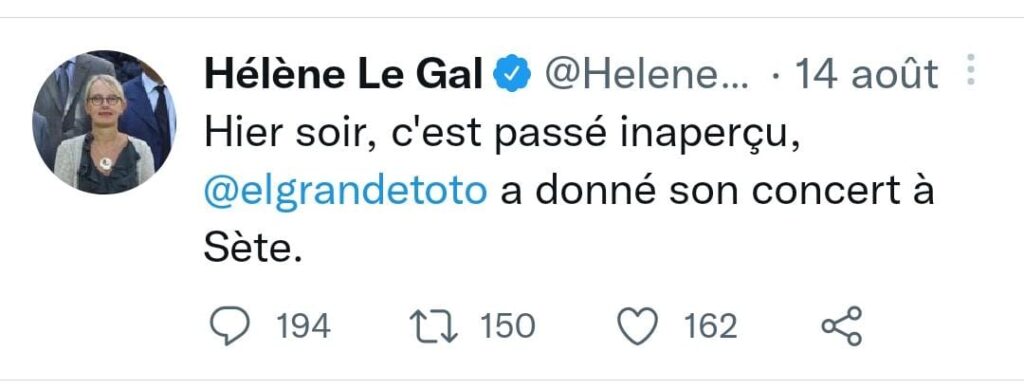Open the share icon menu
The image size is (1024, 389).
(842, 326)
